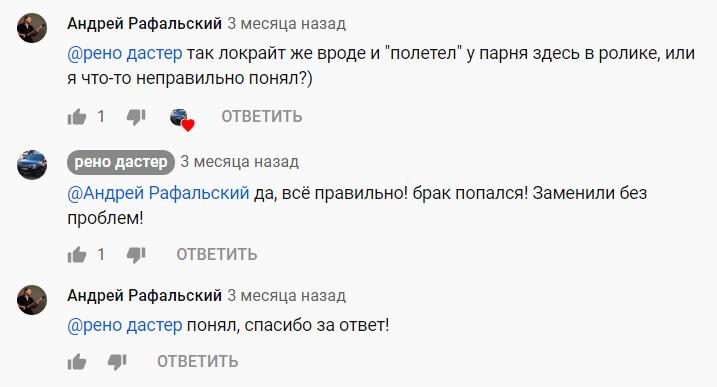This screenshot has height=387, width=717.
Task: Dislike the first comment about локрайт
Action: click(136, 117)
